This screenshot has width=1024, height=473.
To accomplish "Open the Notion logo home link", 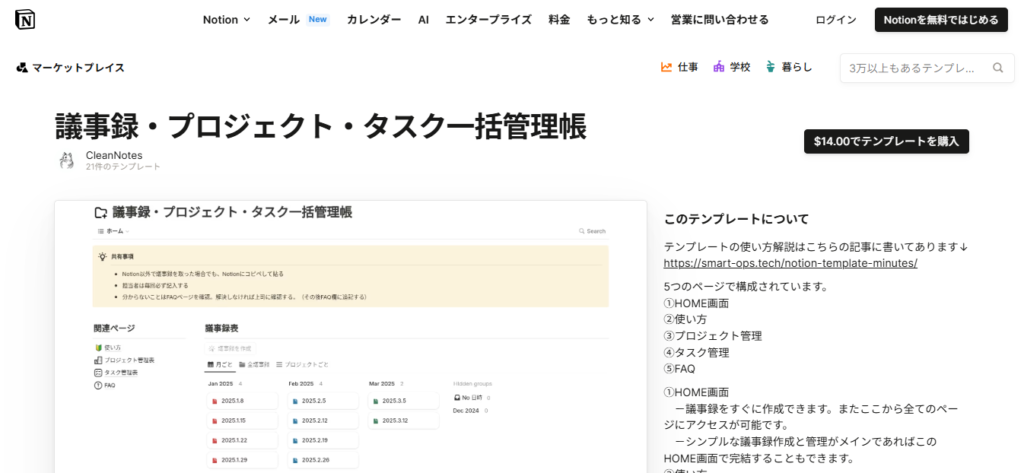I will [25, 20].
